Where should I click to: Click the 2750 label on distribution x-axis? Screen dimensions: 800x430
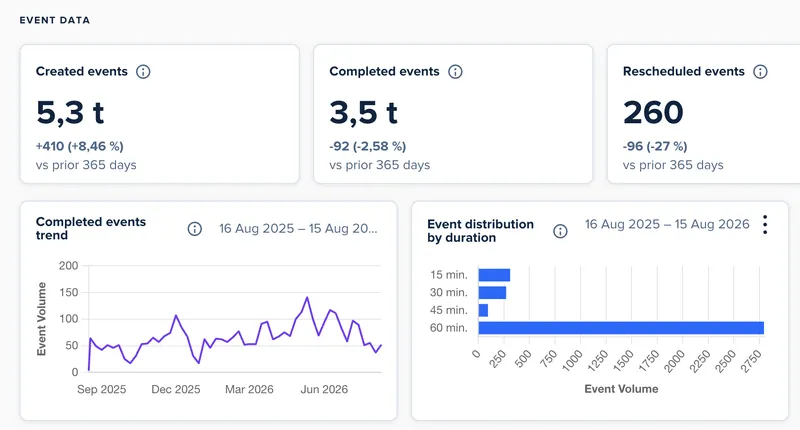click(751, 361)
